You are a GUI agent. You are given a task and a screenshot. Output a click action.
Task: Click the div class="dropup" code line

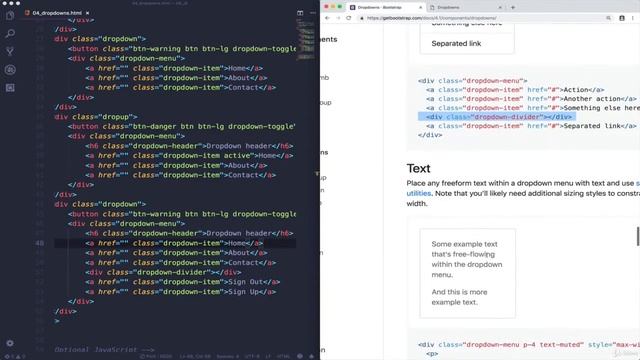96,117
